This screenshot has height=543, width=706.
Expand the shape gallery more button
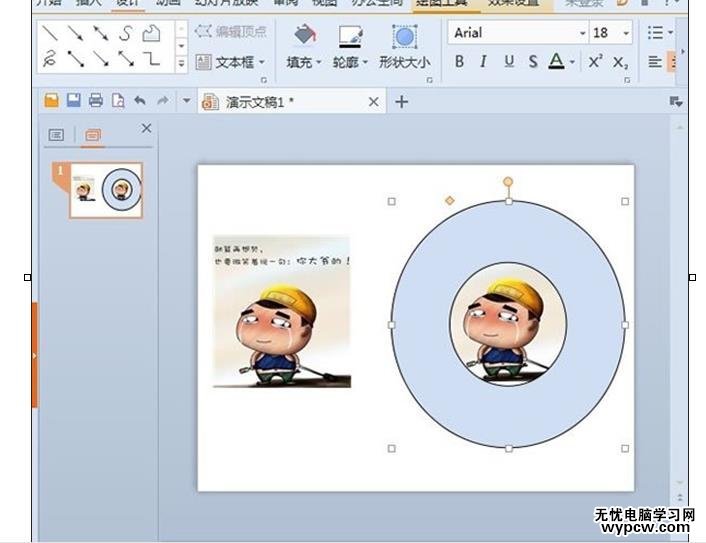tap(181, 63)
